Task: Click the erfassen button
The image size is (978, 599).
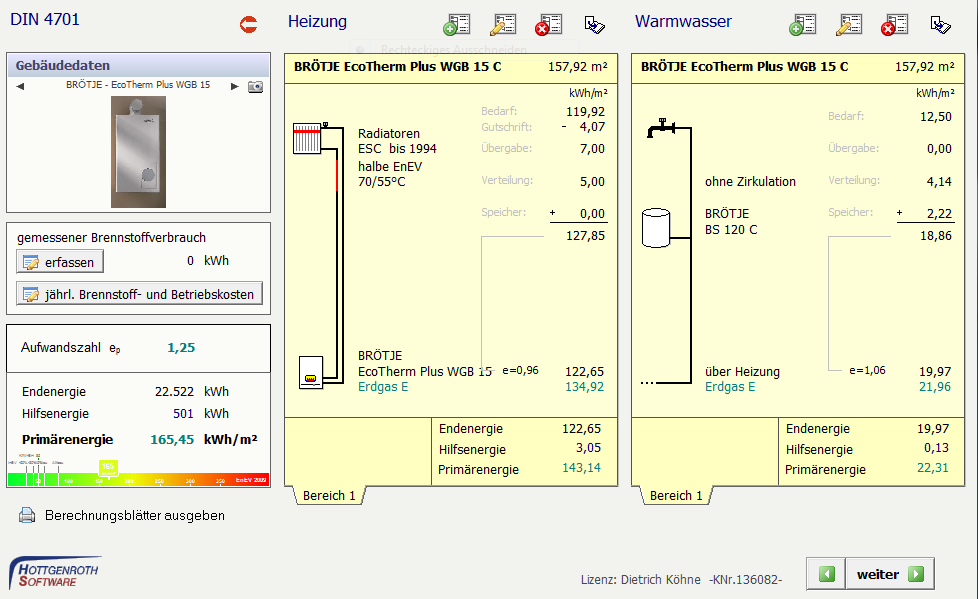Action: point(60,262)
